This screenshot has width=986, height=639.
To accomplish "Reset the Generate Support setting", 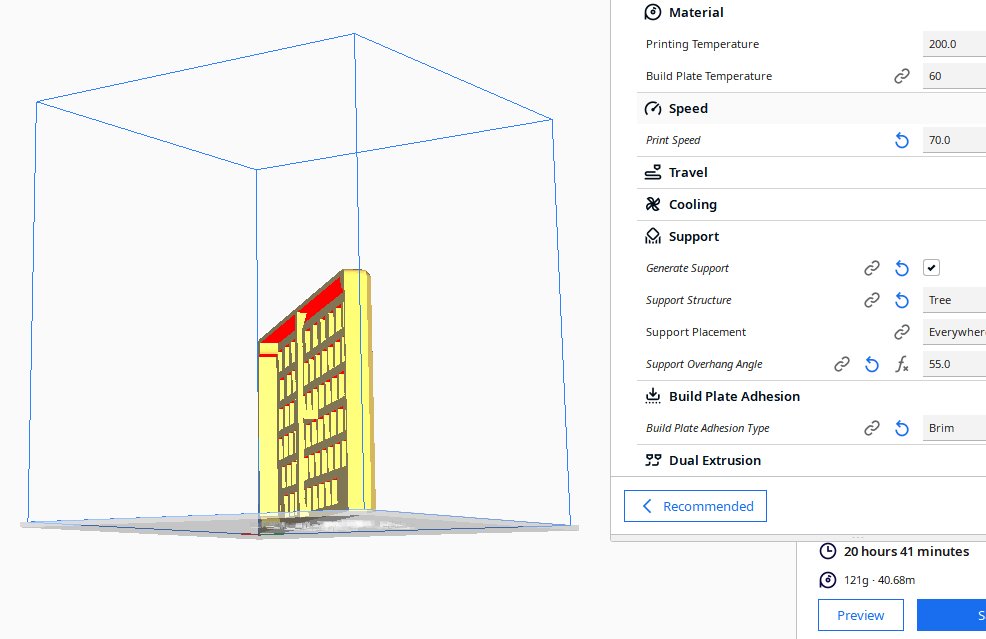I will (x=902, y=269).
